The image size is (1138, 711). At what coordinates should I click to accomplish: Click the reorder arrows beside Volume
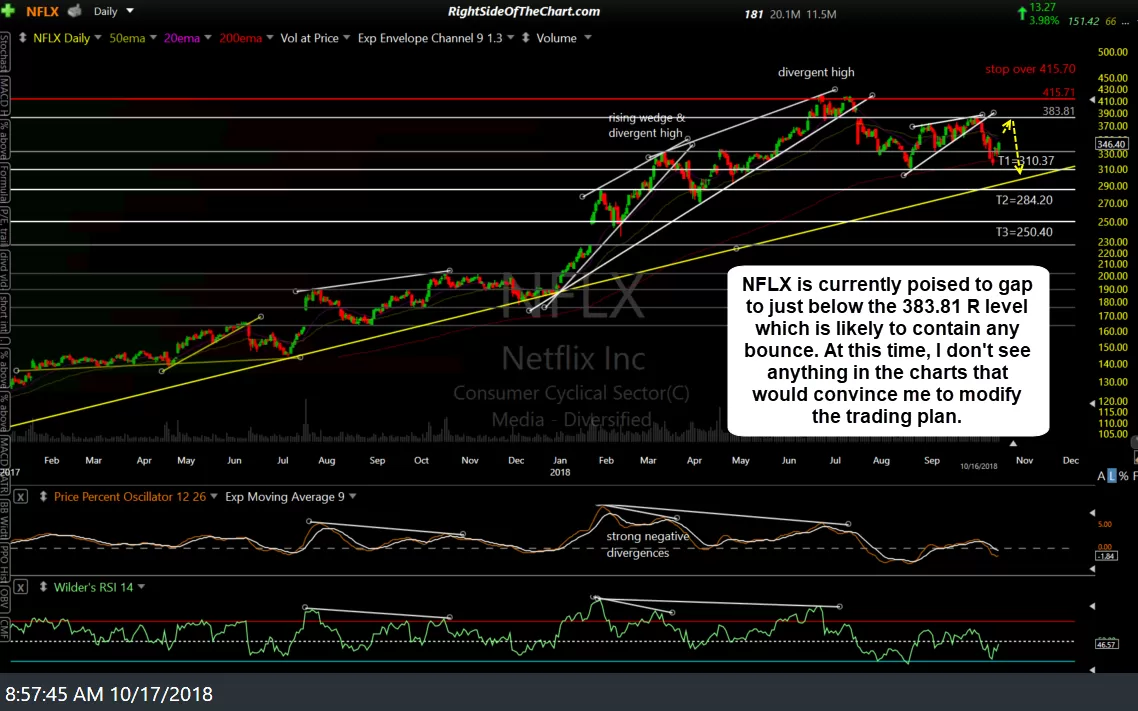(525, 38)
